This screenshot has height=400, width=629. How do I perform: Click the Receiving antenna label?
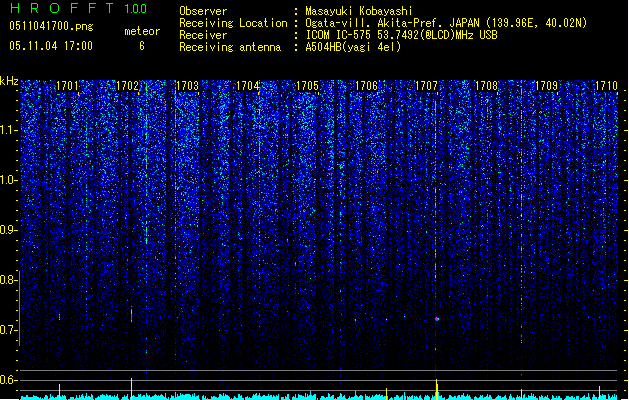click(230, 47)
